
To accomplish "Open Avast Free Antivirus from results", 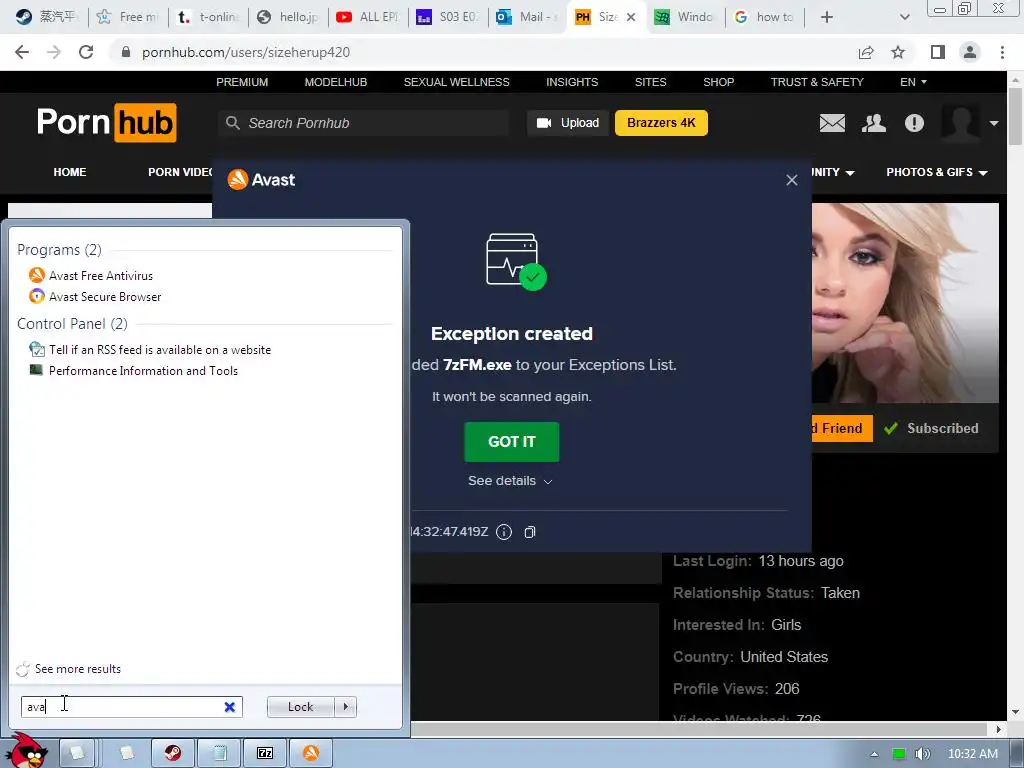I will click(x=91, y=276).
